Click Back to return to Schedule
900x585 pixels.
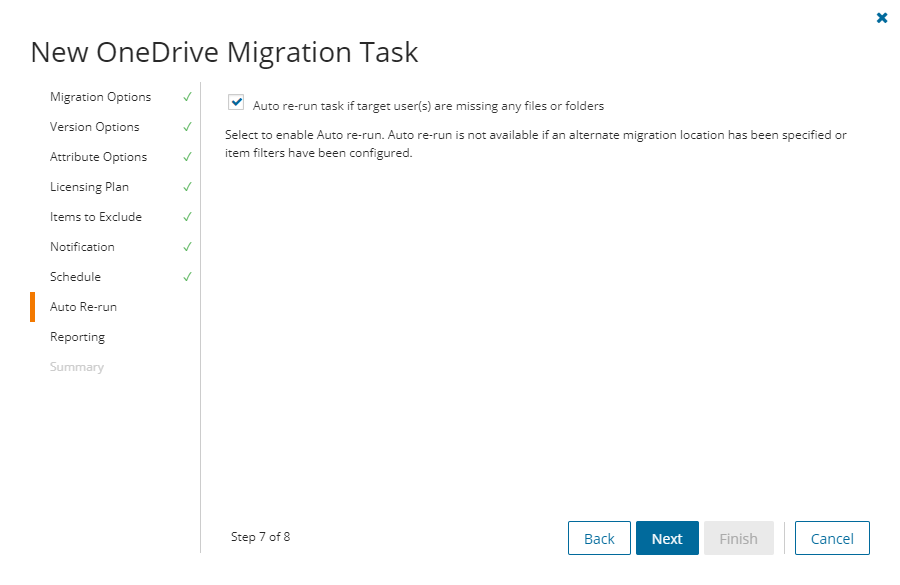click(599, 538)
